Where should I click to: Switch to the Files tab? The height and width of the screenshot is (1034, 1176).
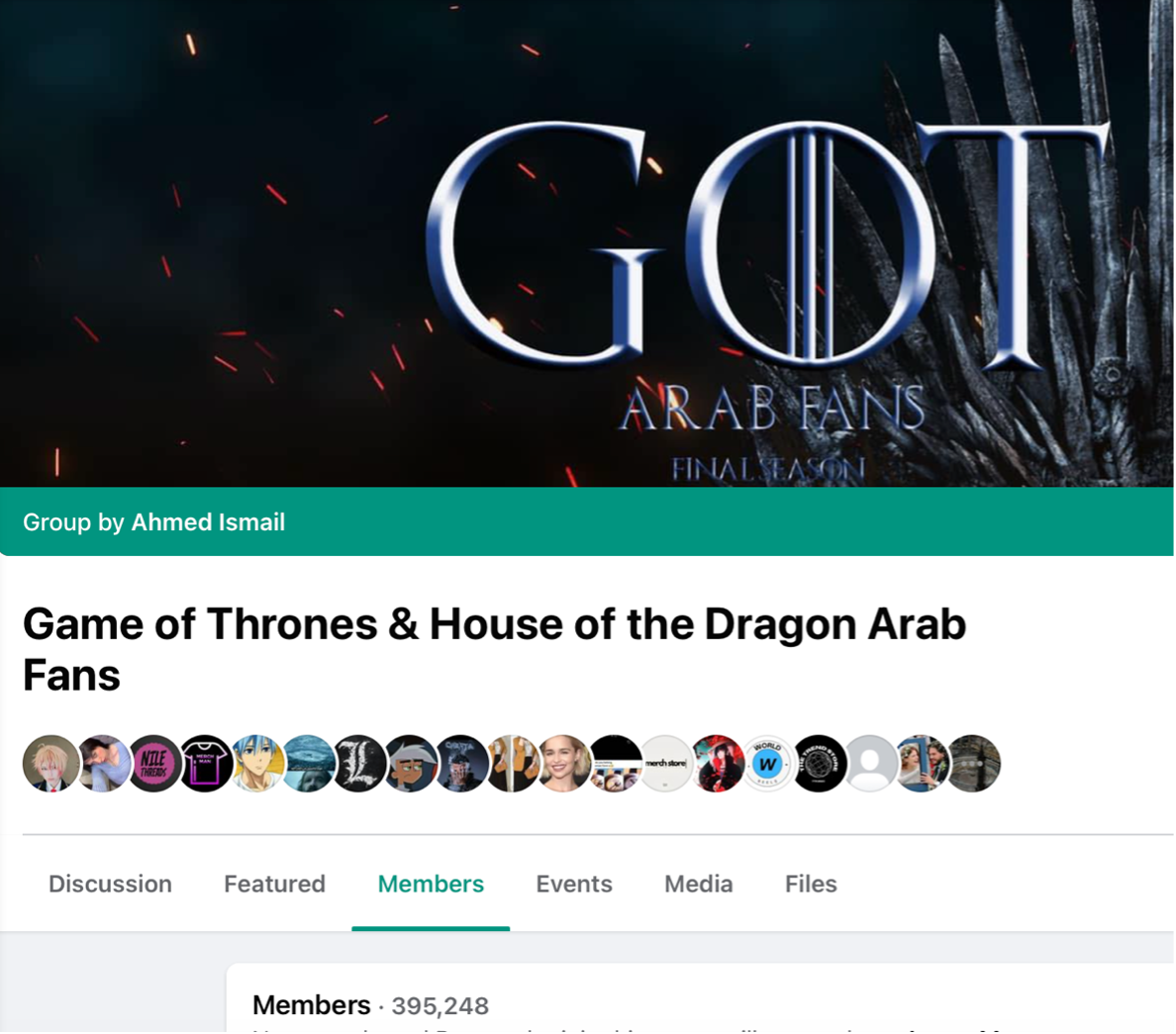click(811, 884)
